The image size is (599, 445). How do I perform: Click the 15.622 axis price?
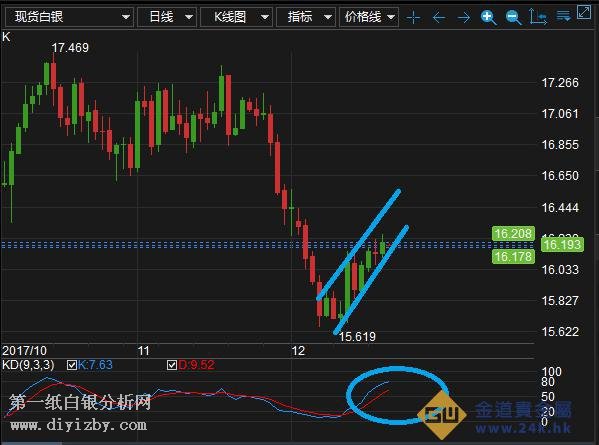pos(560,332)
